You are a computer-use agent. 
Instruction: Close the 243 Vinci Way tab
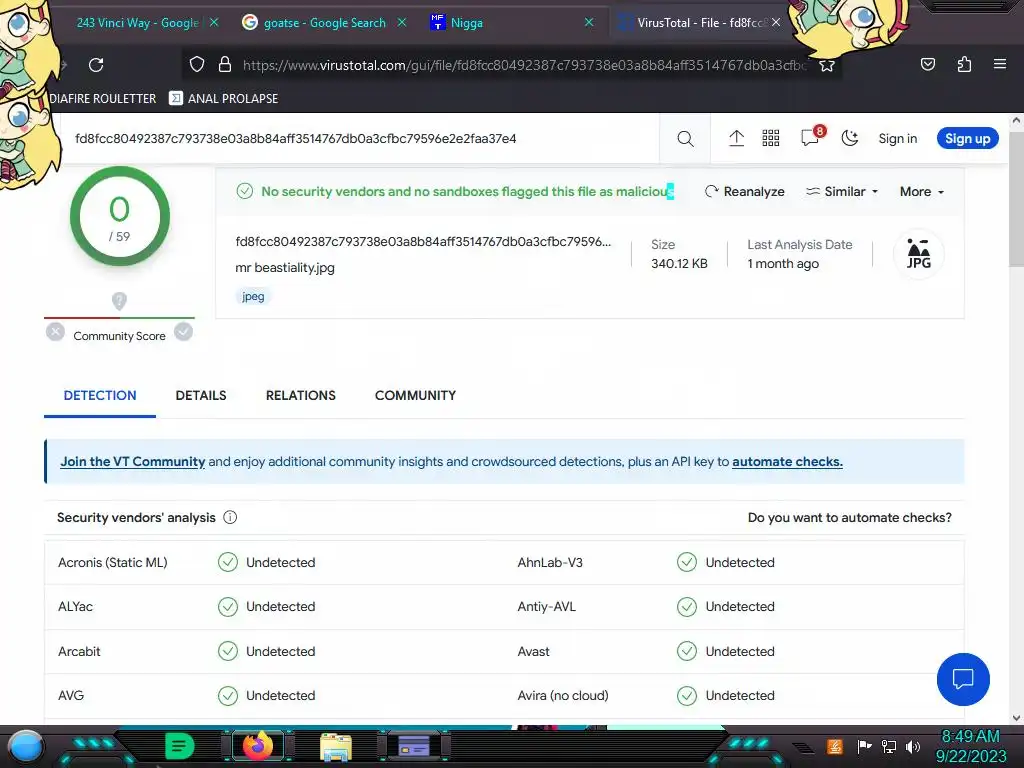[214, 22]
